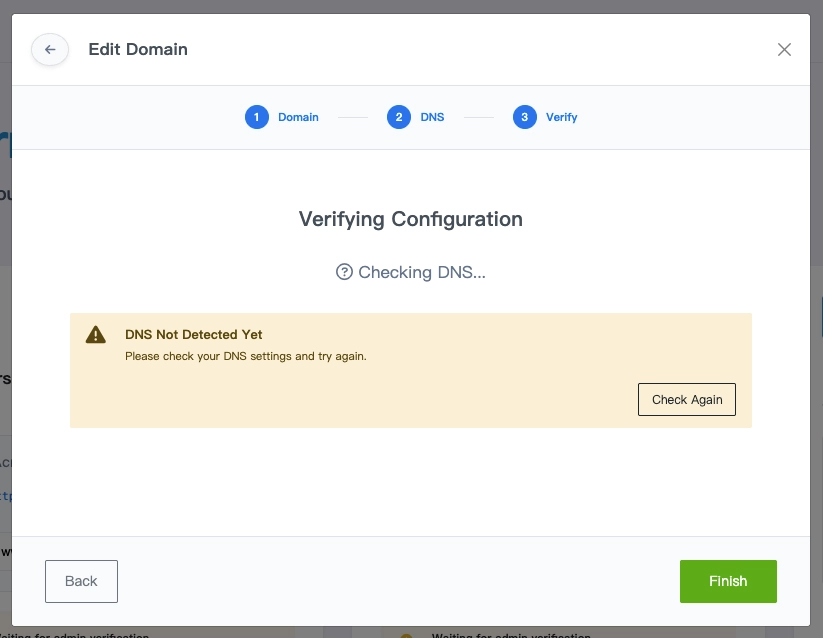This screenshot has width=823, height=638.
Task: Click the 'Edit Domain' dialog title
Action: coord(138,49)
